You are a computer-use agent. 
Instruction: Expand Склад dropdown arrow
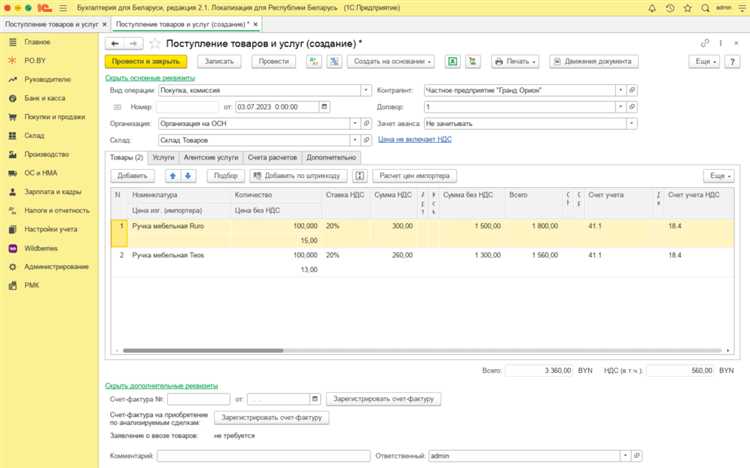(355, 140)
